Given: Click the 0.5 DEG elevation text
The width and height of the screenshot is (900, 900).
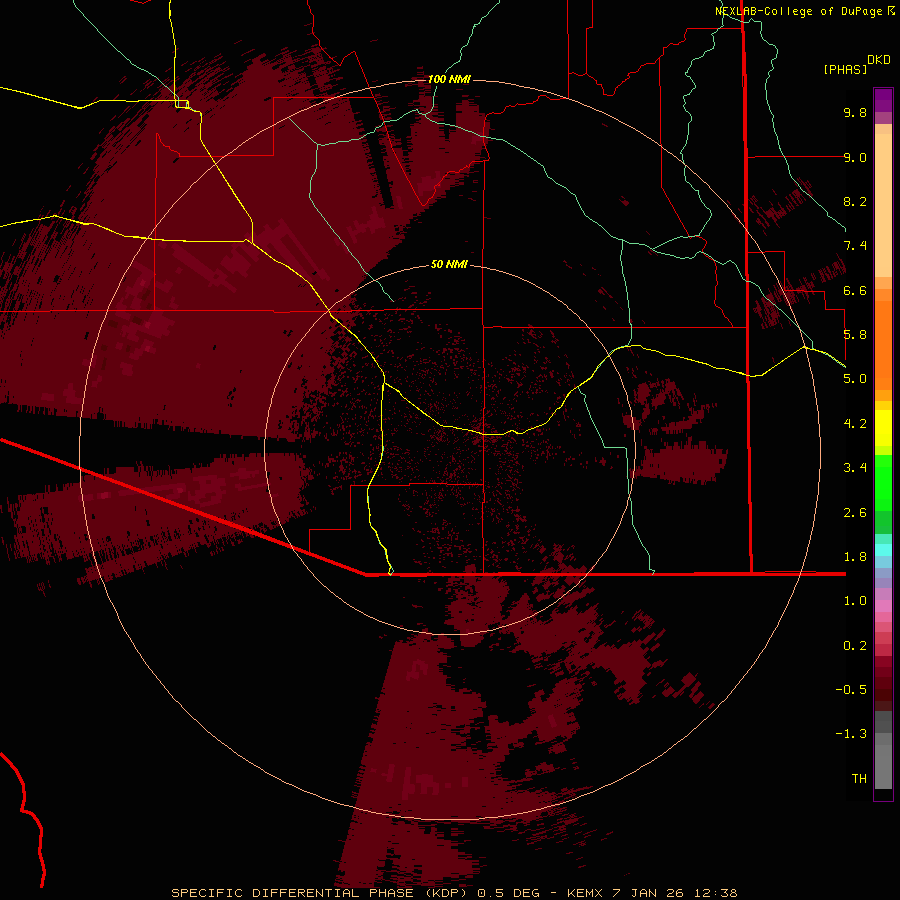Looking at the screenshot, I should [x=509, y=893].
